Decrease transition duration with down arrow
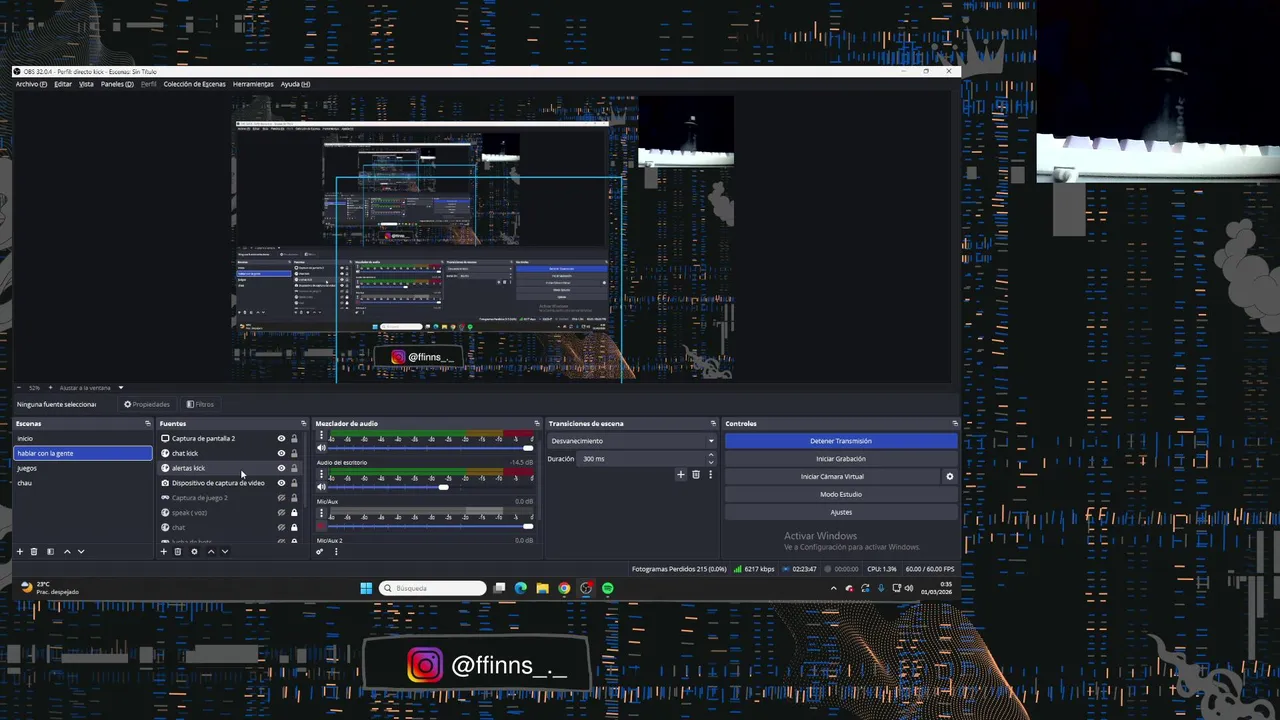1280x720 pixels. [711, 462]
